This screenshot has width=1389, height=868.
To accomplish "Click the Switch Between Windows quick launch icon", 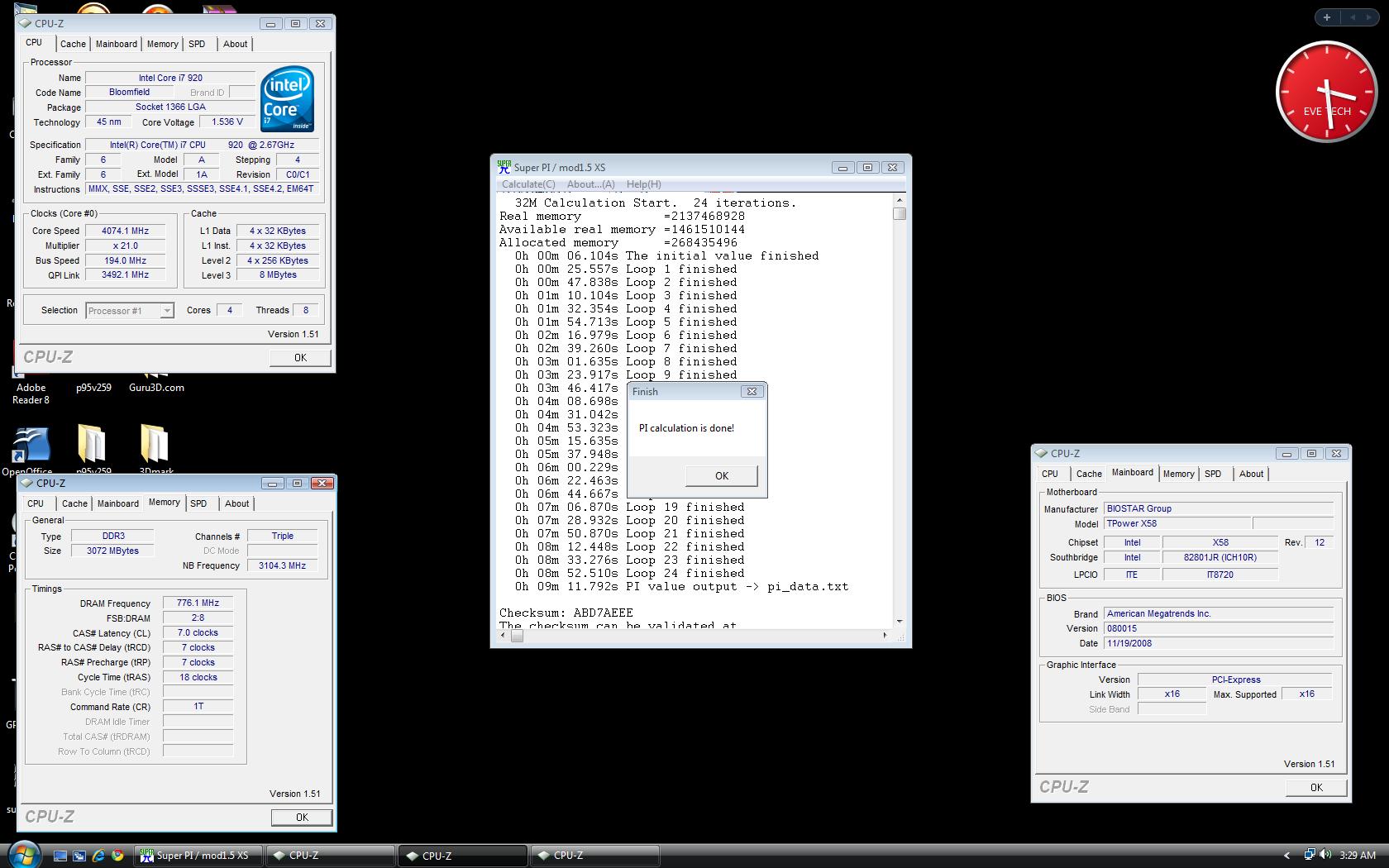I will 79,856.
